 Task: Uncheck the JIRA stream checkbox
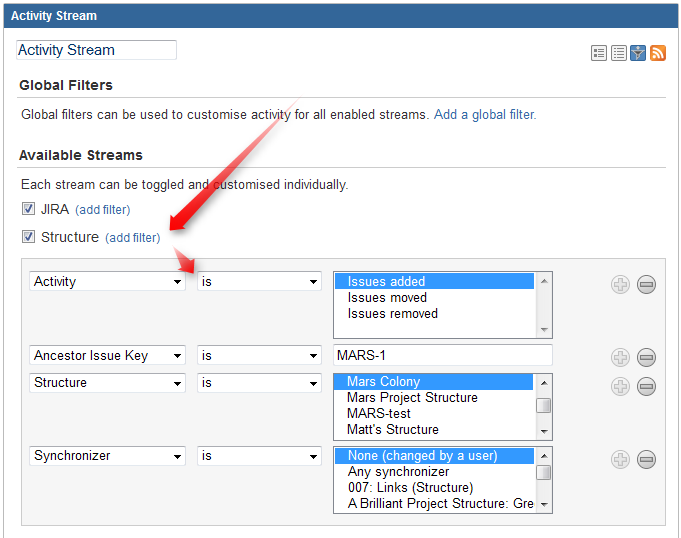[x=28, y=209]
